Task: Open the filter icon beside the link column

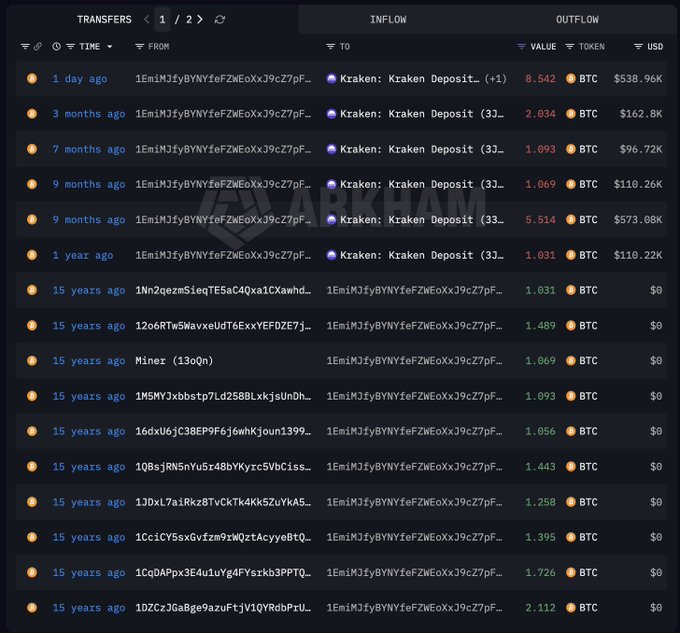Action: tap(25, 46)
